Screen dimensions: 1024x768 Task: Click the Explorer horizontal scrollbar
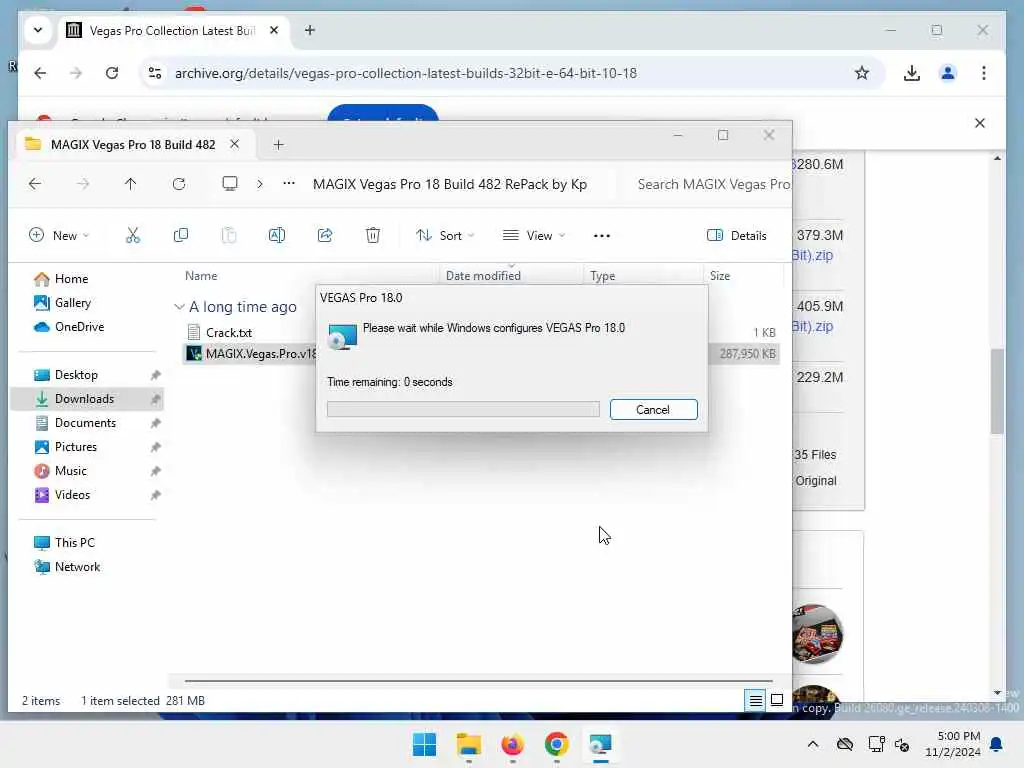pos(479,681)
